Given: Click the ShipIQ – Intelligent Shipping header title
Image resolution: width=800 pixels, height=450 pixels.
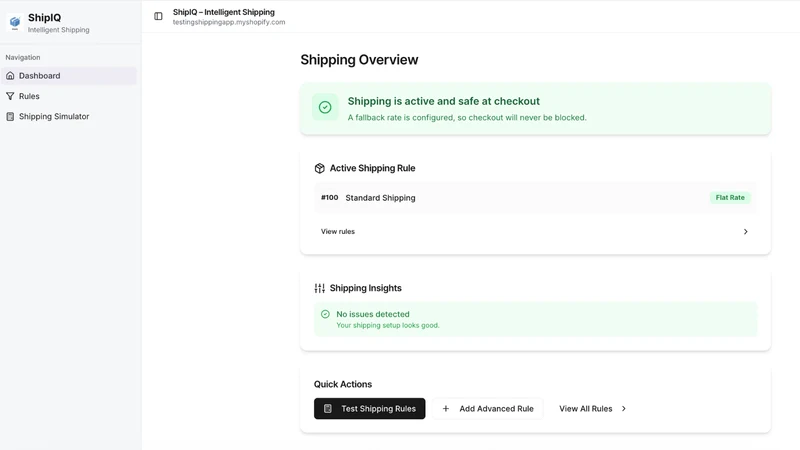Looking at the screenshot, I should tap(223, 12).
